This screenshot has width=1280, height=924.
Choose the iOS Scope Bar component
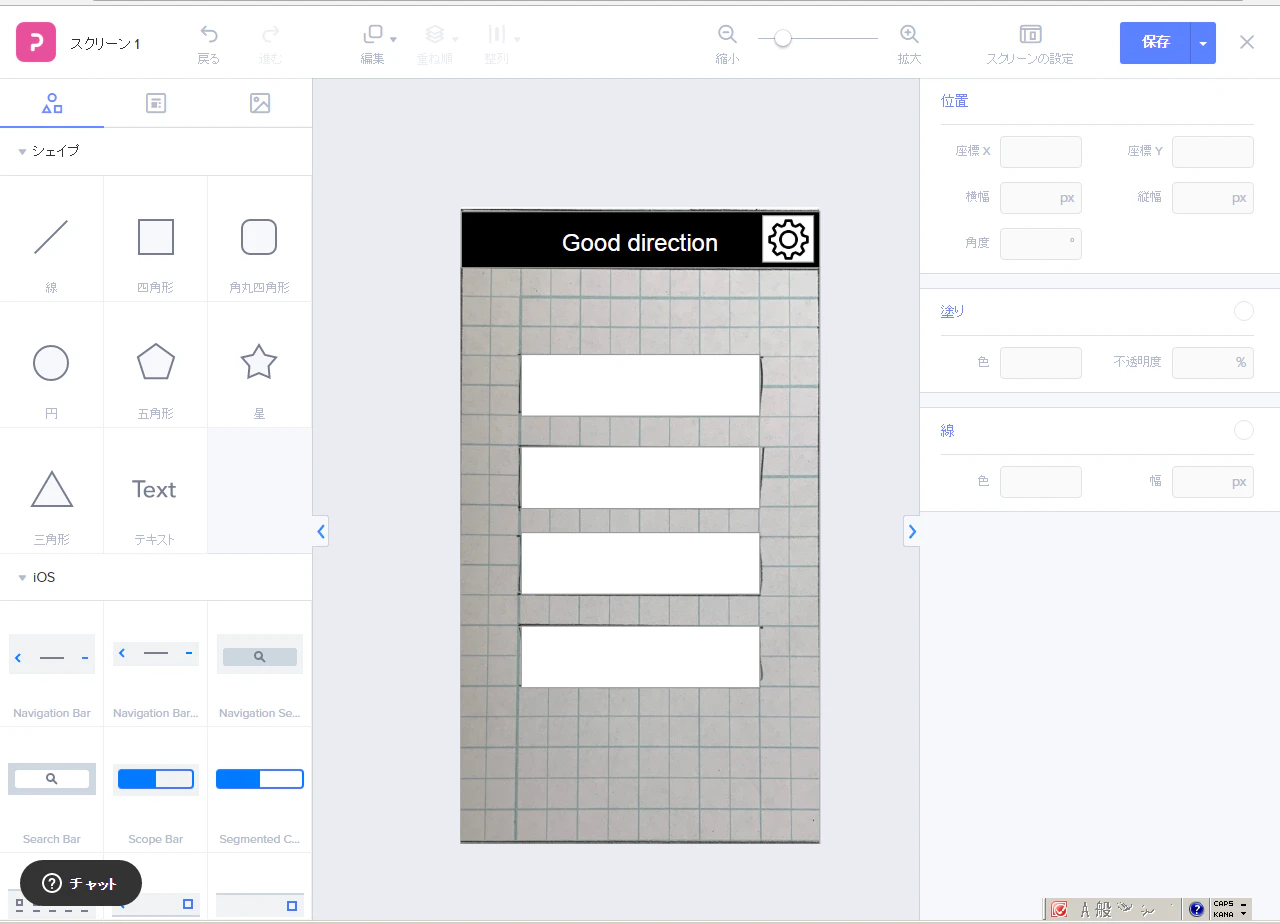[x=156, y=779]
